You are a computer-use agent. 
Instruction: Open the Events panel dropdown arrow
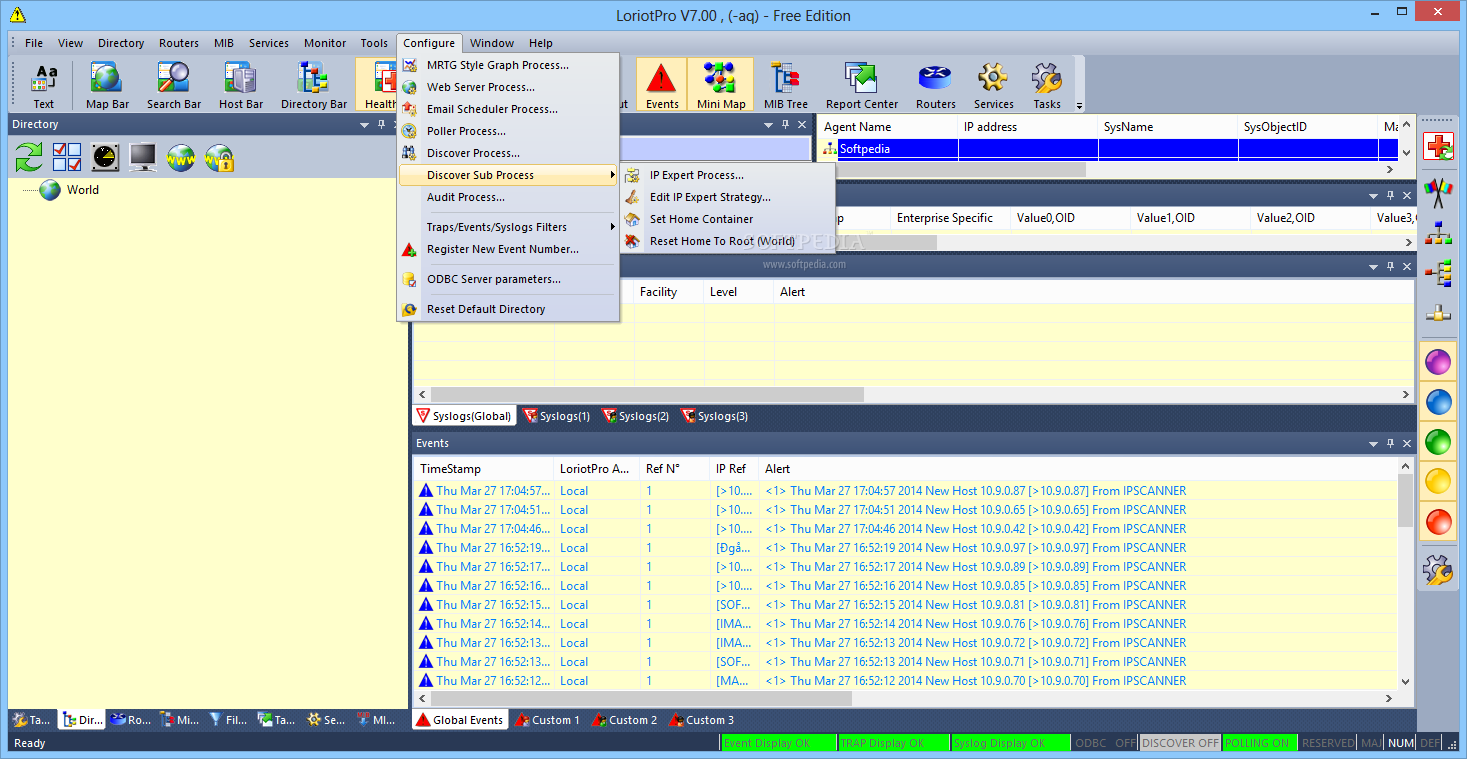point(1374,443)
